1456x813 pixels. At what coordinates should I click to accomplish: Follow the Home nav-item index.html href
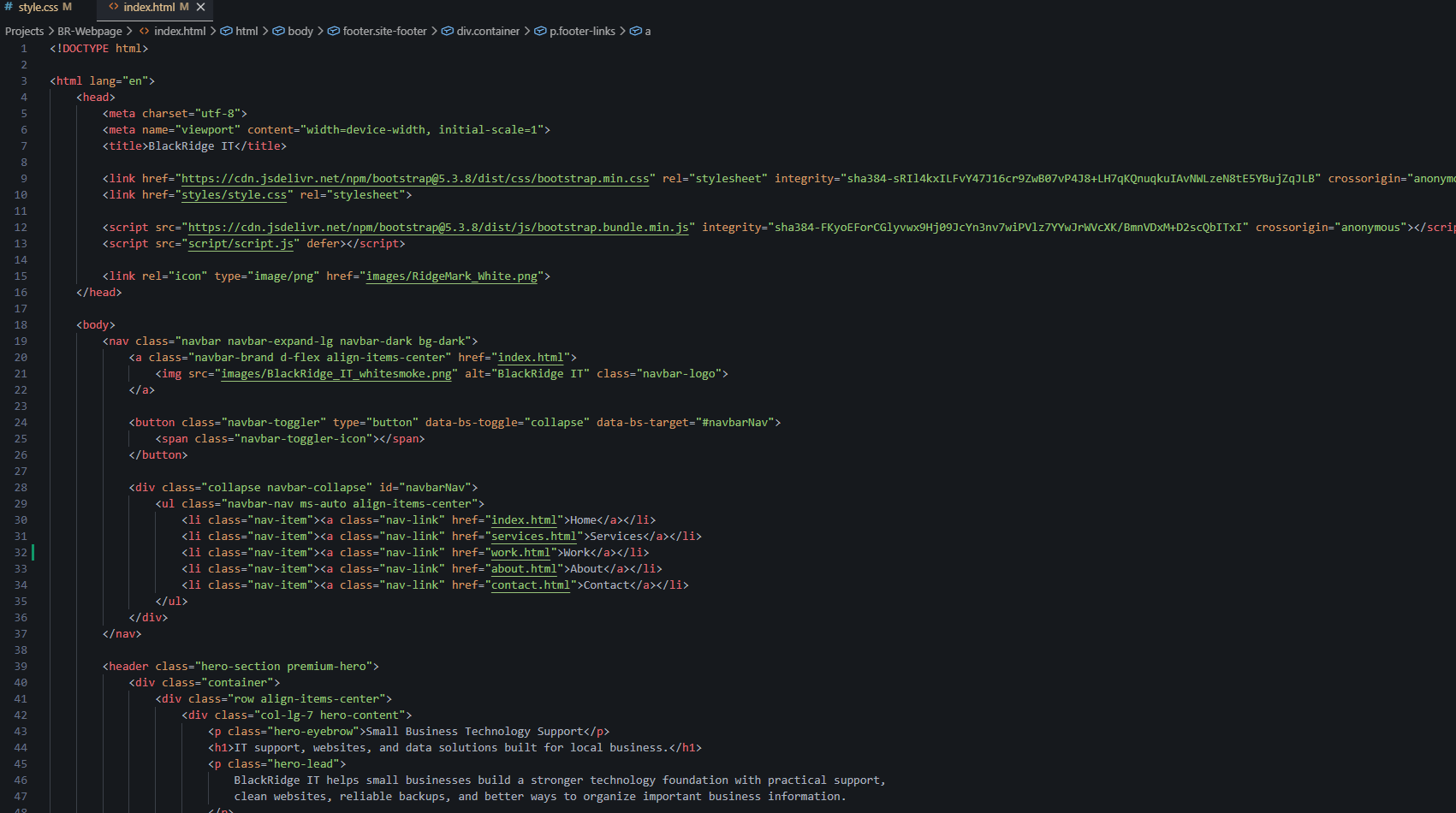coord(524,520)
